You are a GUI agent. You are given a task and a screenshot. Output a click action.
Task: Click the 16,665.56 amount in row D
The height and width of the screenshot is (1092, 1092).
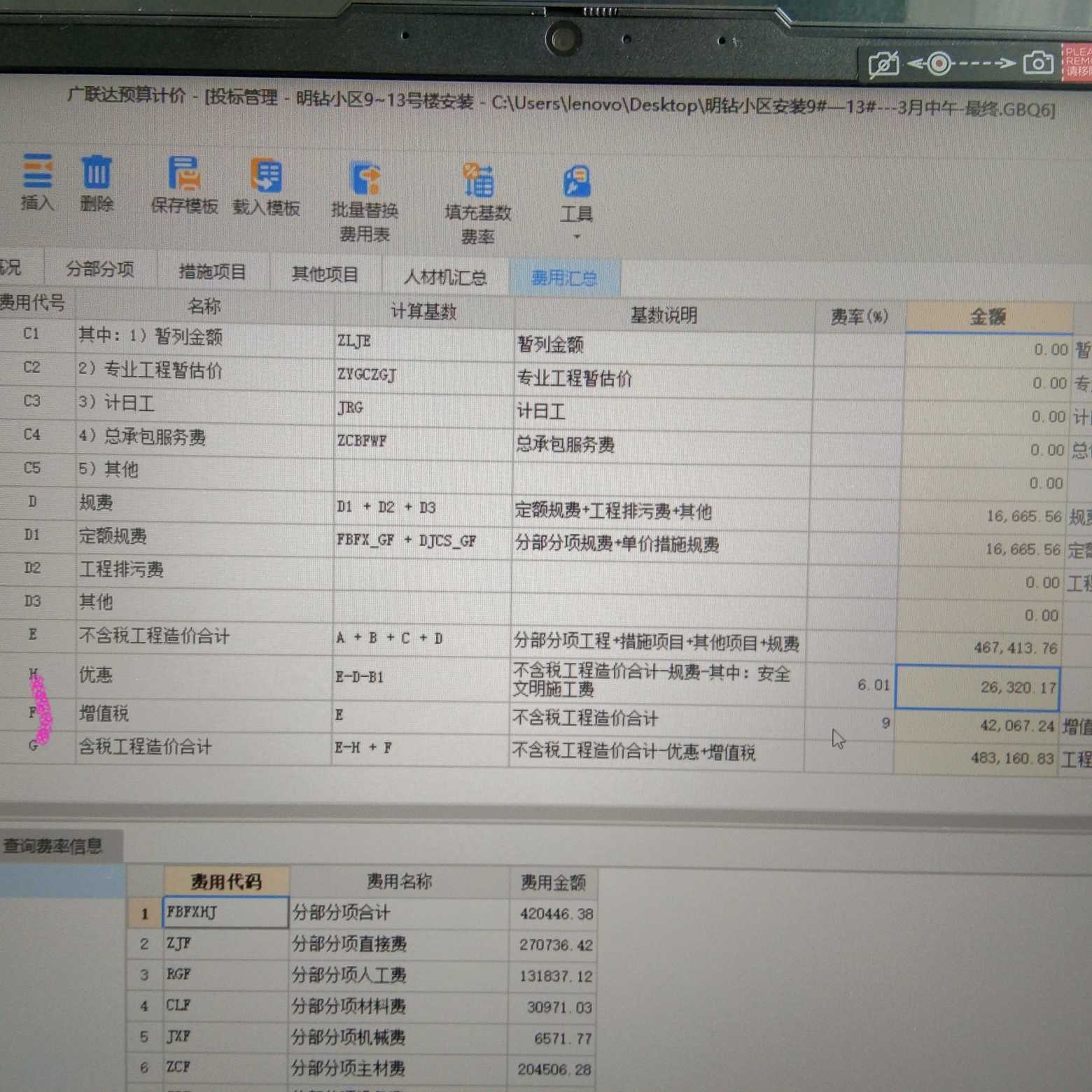pyautogui.click(x=982, y=516)
